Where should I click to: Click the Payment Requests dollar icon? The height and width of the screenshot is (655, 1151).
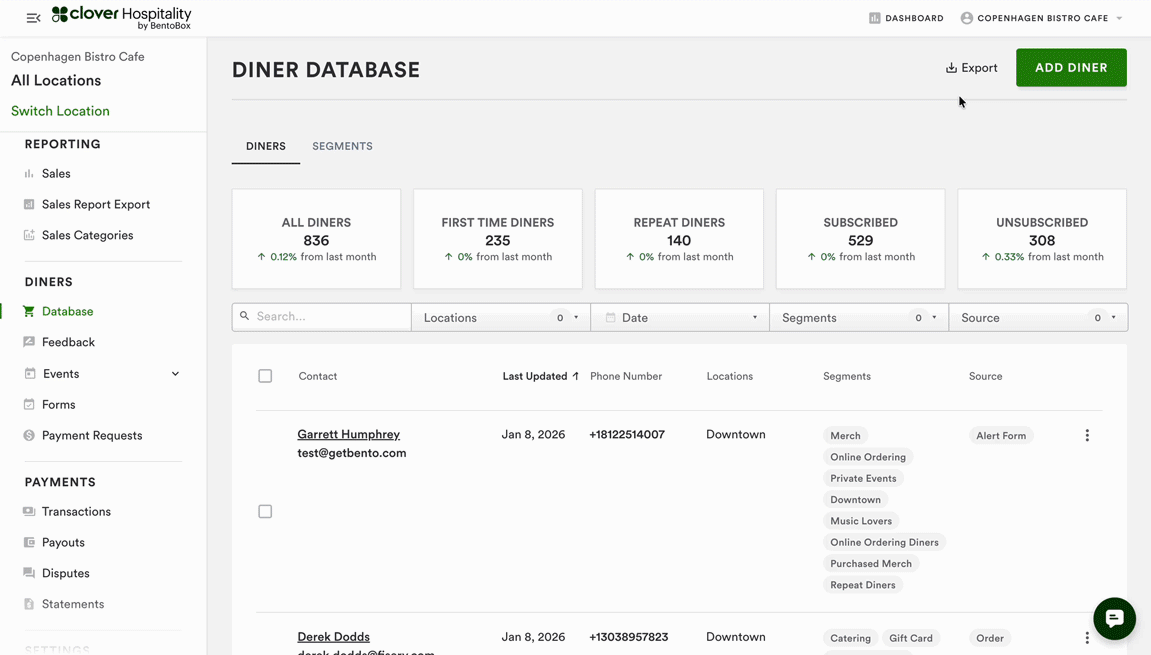click(x=29, y=436)
